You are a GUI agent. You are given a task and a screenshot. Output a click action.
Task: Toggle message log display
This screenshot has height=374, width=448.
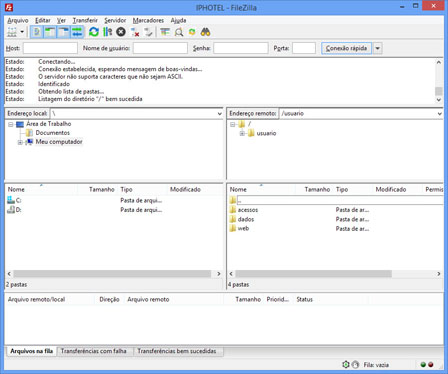click(x=37, y=32)
